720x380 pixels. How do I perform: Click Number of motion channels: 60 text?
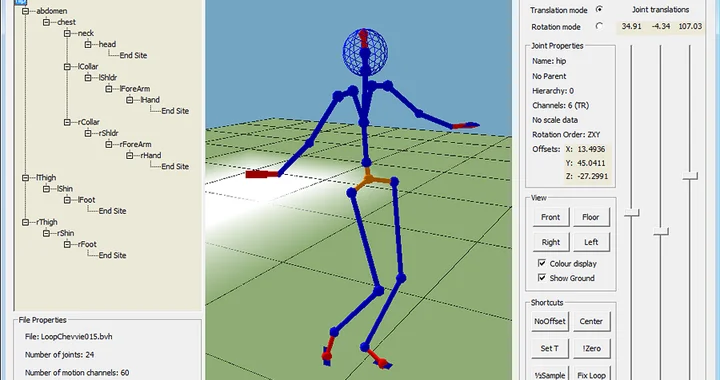click(x=77, y=372)
